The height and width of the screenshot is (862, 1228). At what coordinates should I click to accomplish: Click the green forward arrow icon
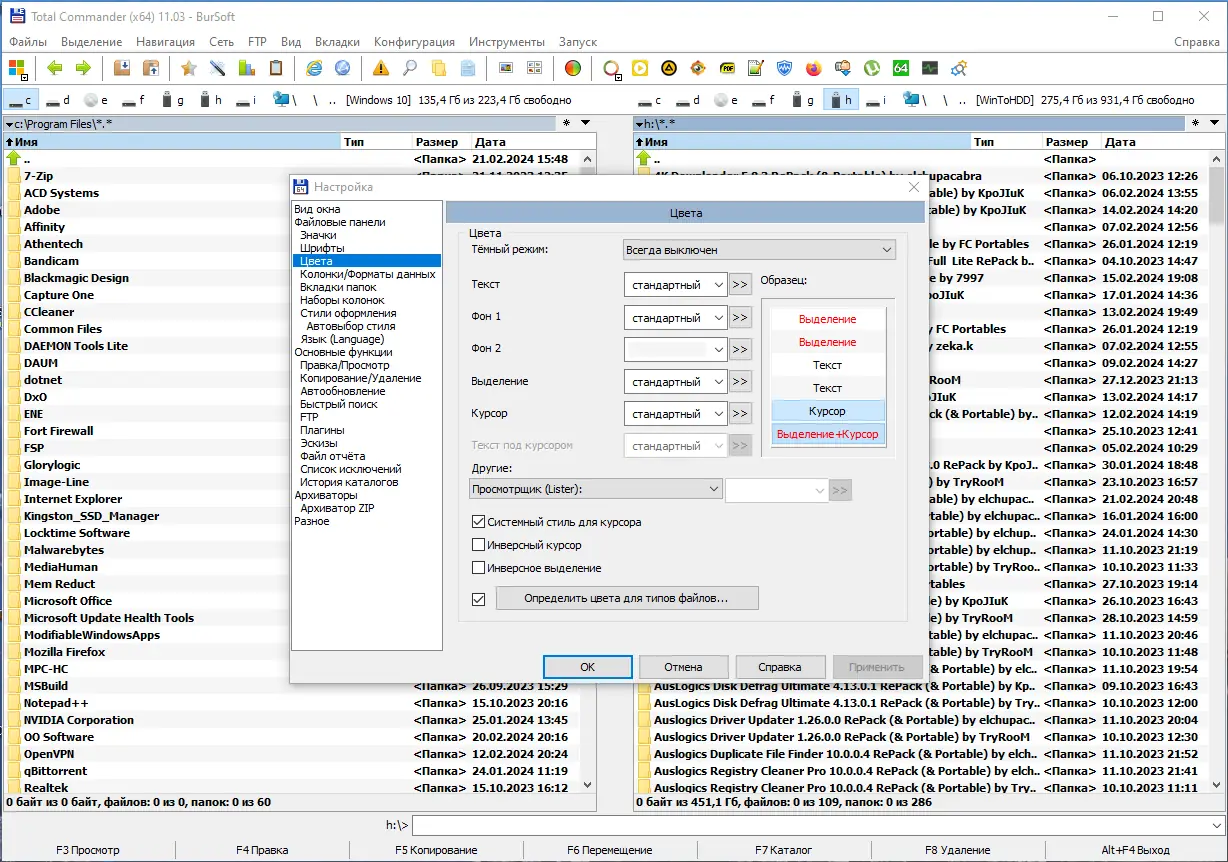(x=83, y=68)
